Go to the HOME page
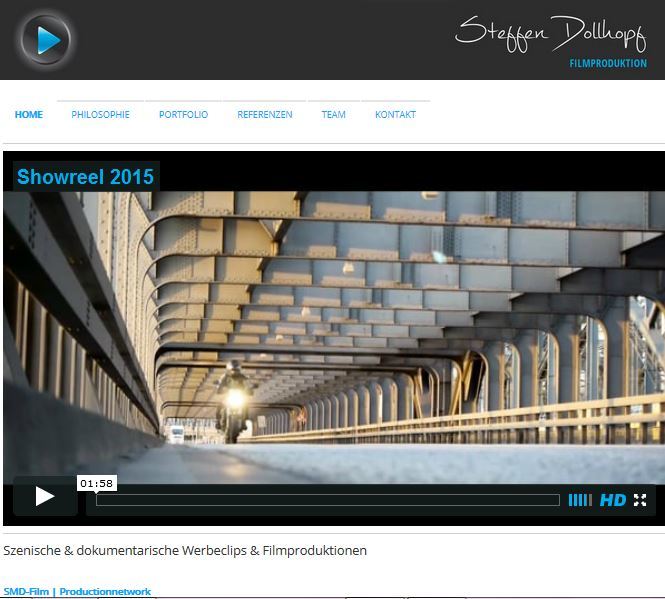The image size is (665, 599). pos(29,115)
